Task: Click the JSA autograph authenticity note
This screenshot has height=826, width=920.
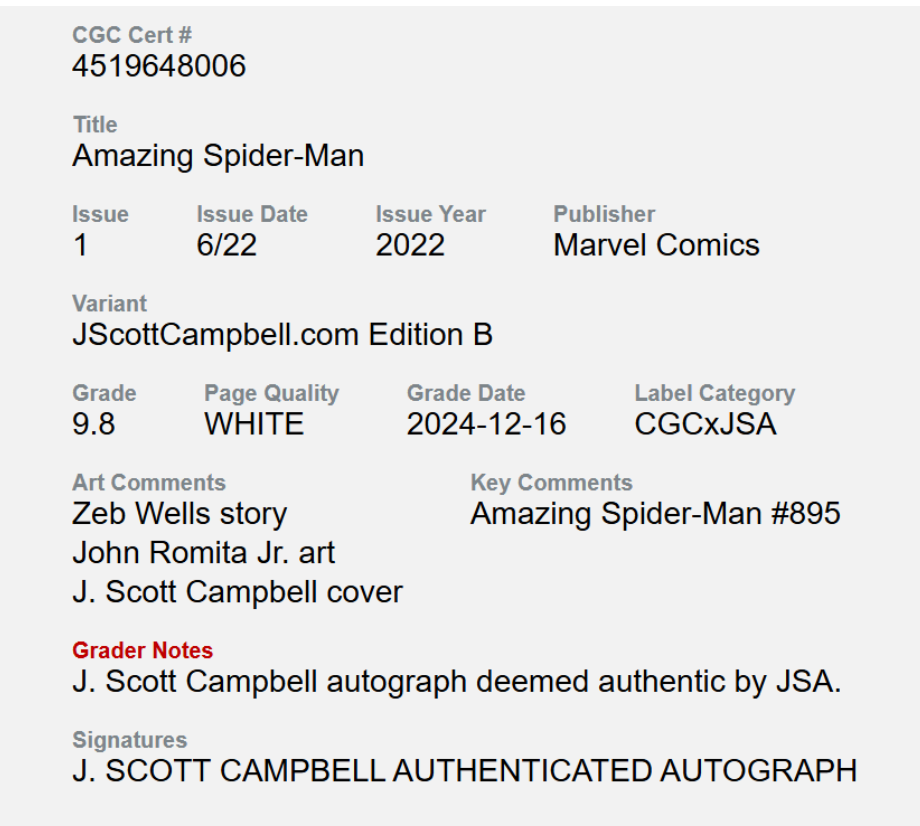Action: 456,682
